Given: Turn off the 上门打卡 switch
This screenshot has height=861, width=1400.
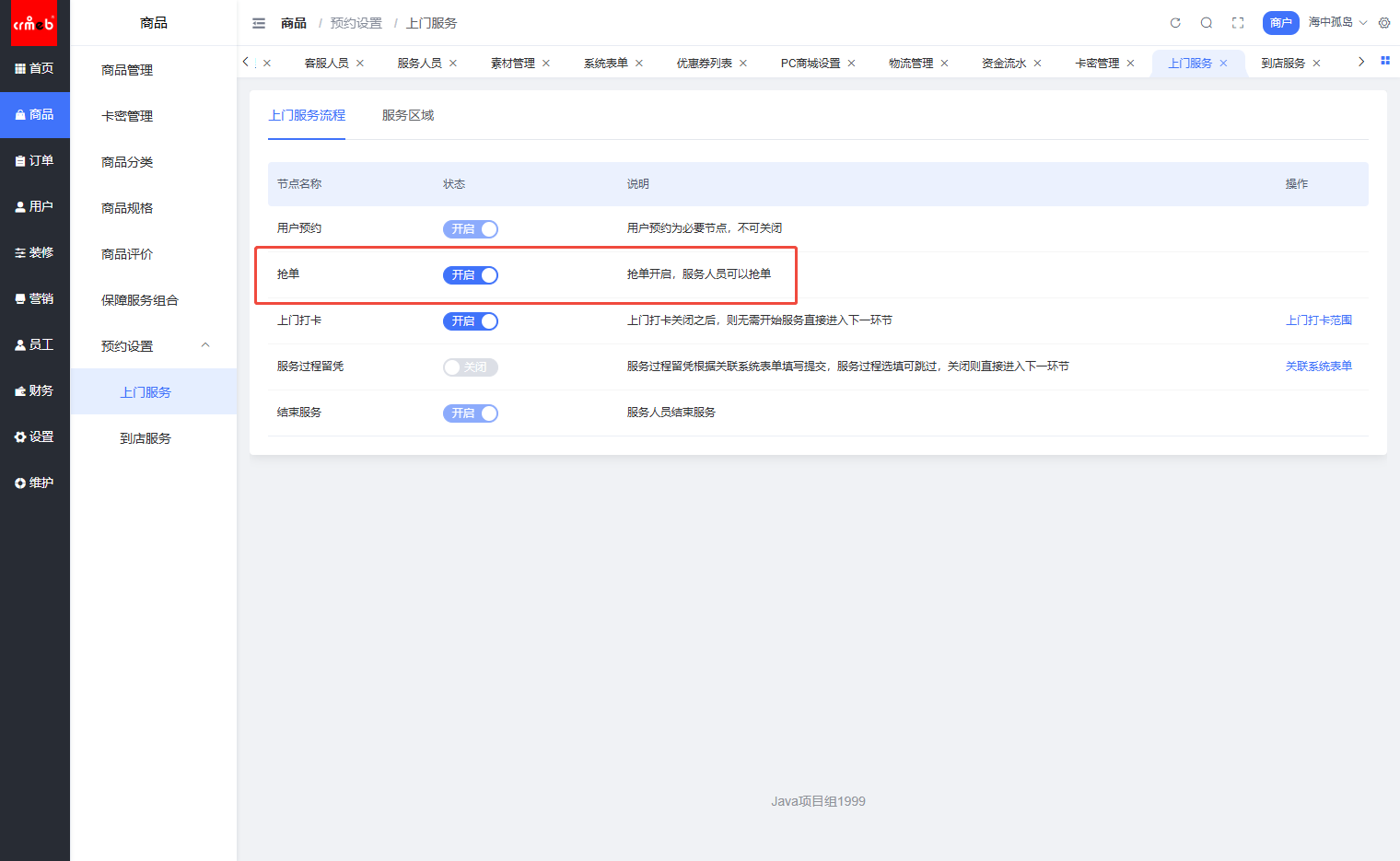Looking at the screenshot, I should coord(471,321).
